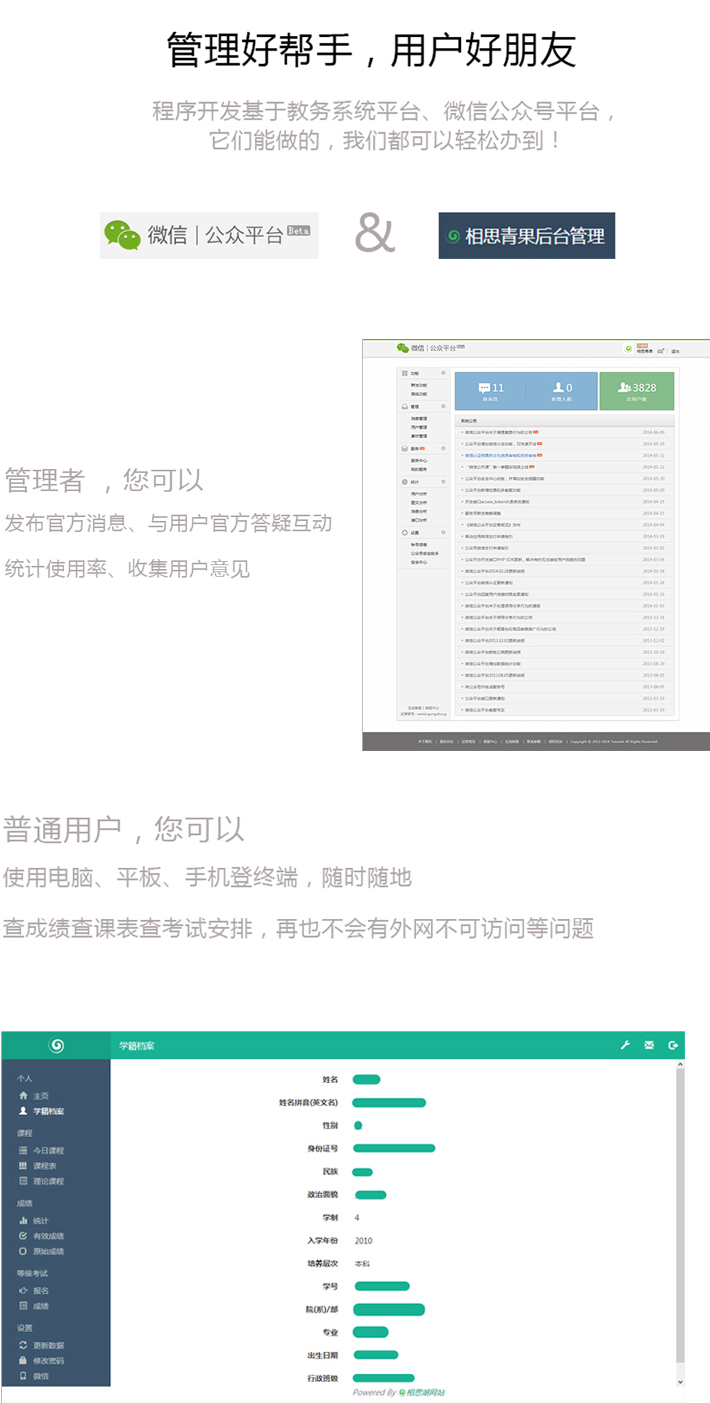Click the swirl logo in the teal header

[56, 1045]
